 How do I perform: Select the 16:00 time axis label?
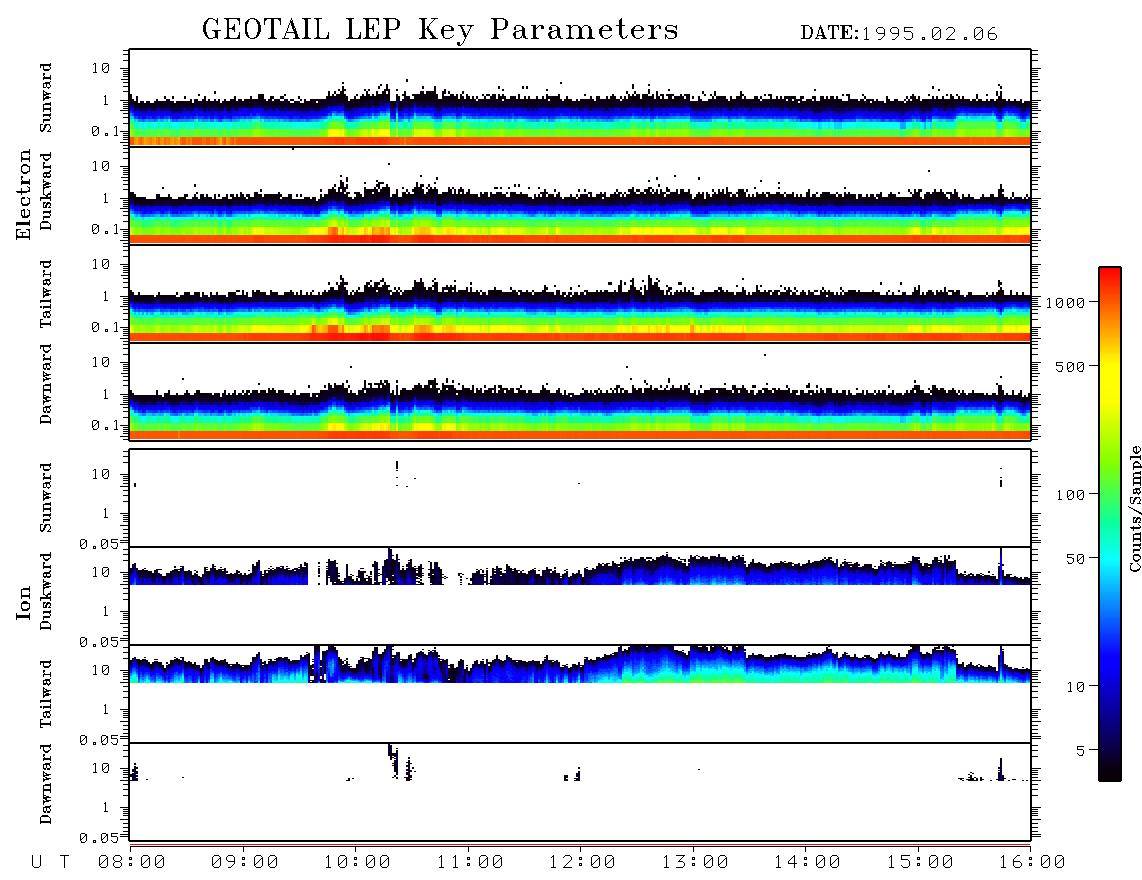click(1032, 863)
